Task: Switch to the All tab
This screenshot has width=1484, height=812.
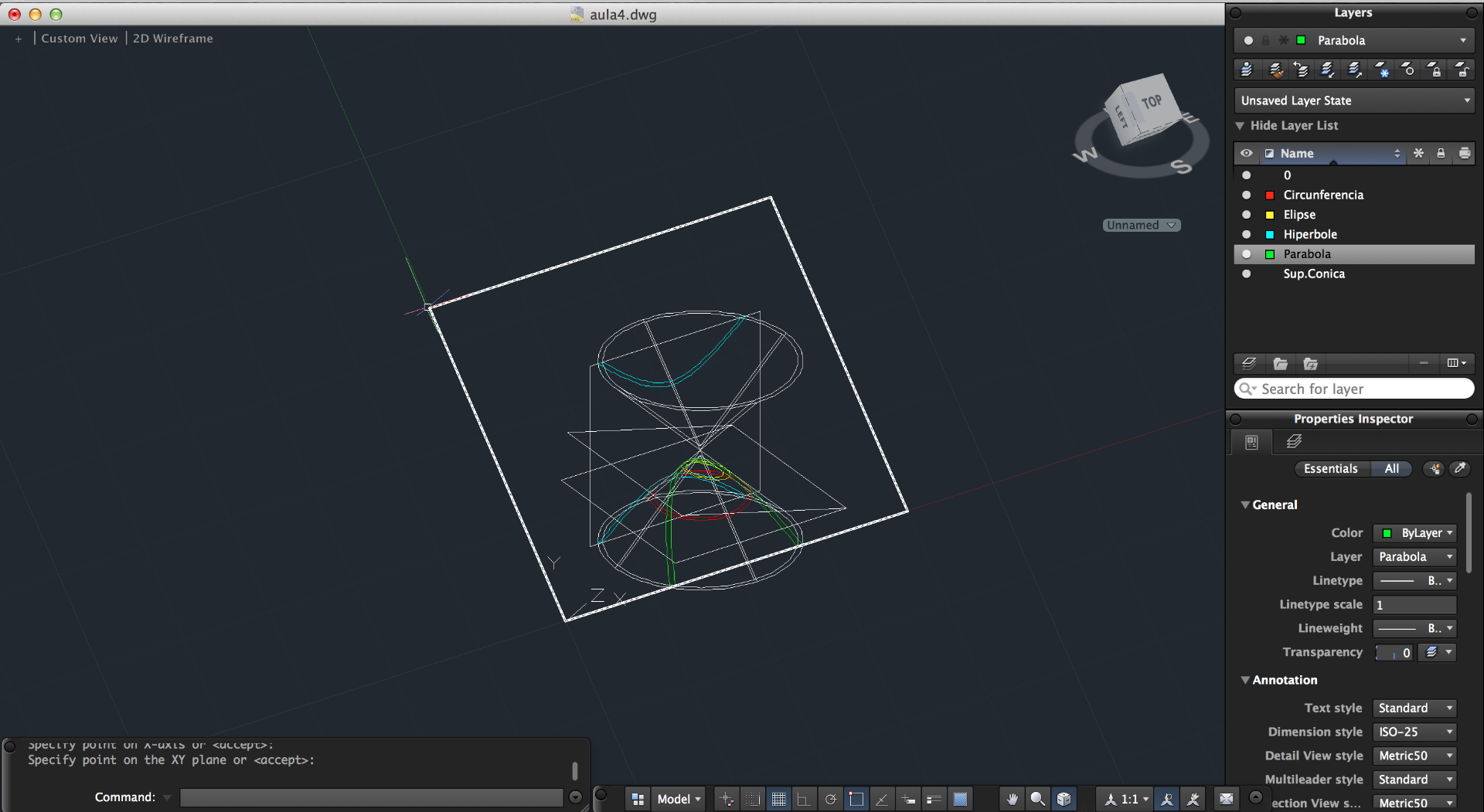Action: click(1391, 469)
